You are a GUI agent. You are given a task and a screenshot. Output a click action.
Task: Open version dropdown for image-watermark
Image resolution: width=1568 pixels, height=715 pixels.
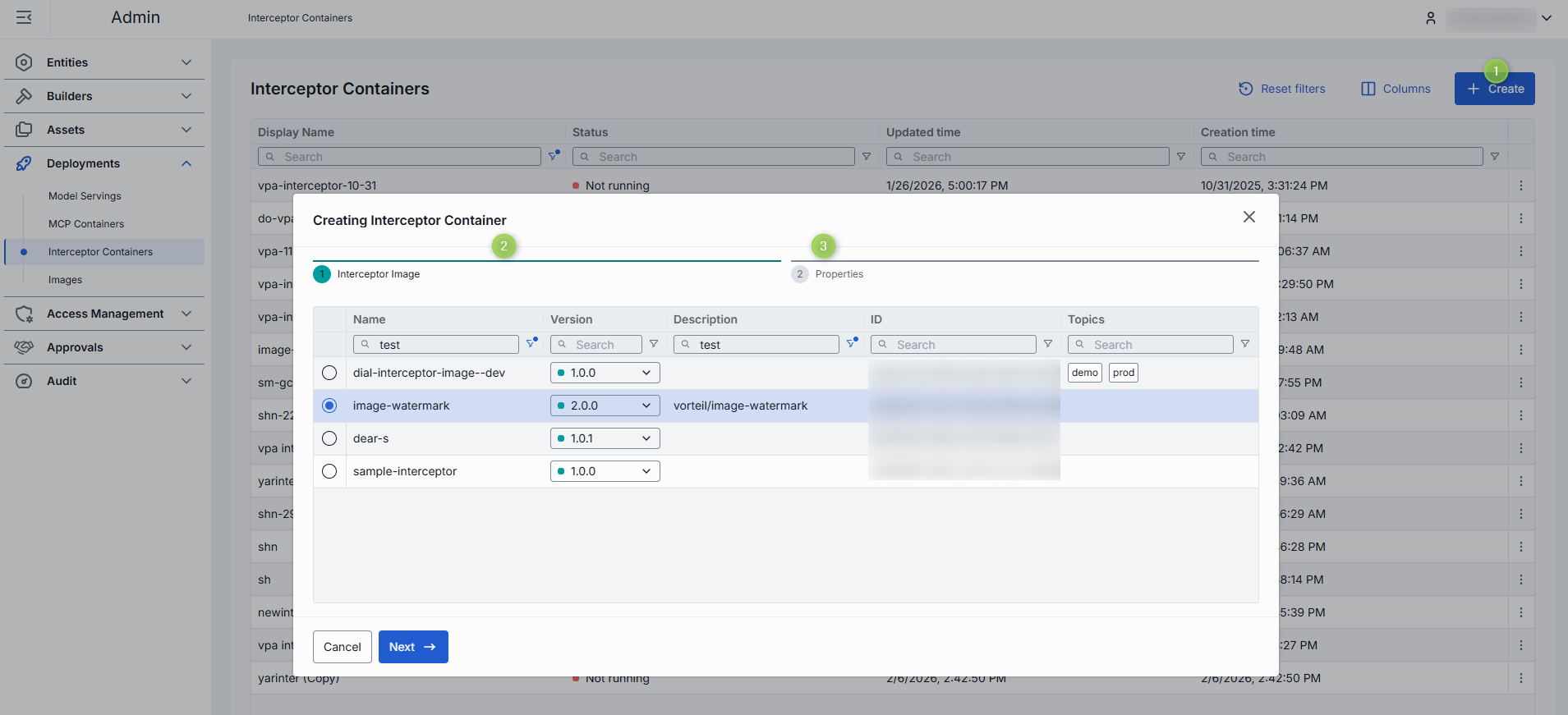pyautogui.click(x=605, y=406)
